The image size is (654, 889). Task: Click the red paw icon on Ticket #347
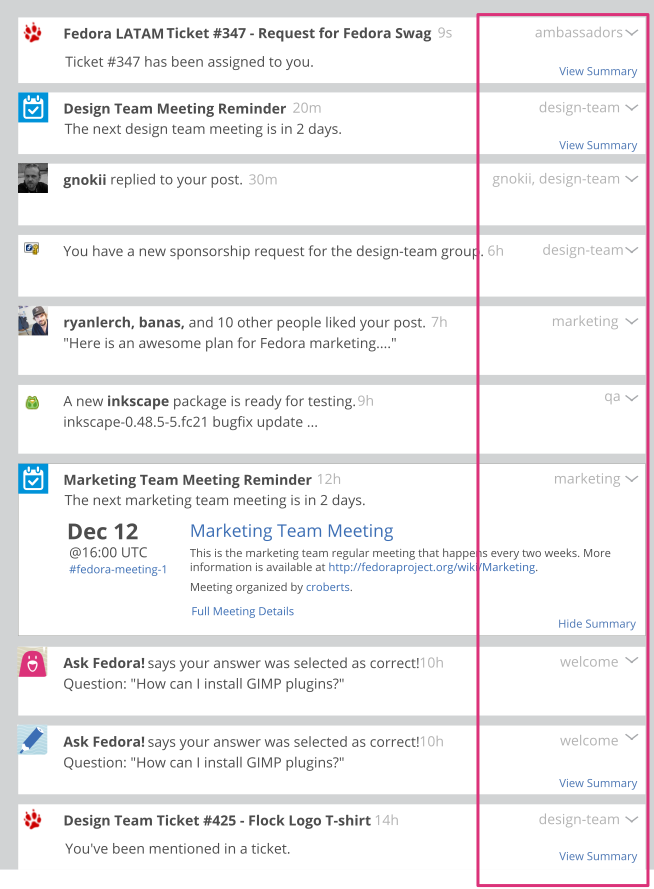pyautogui.click(x=33, y=33)
